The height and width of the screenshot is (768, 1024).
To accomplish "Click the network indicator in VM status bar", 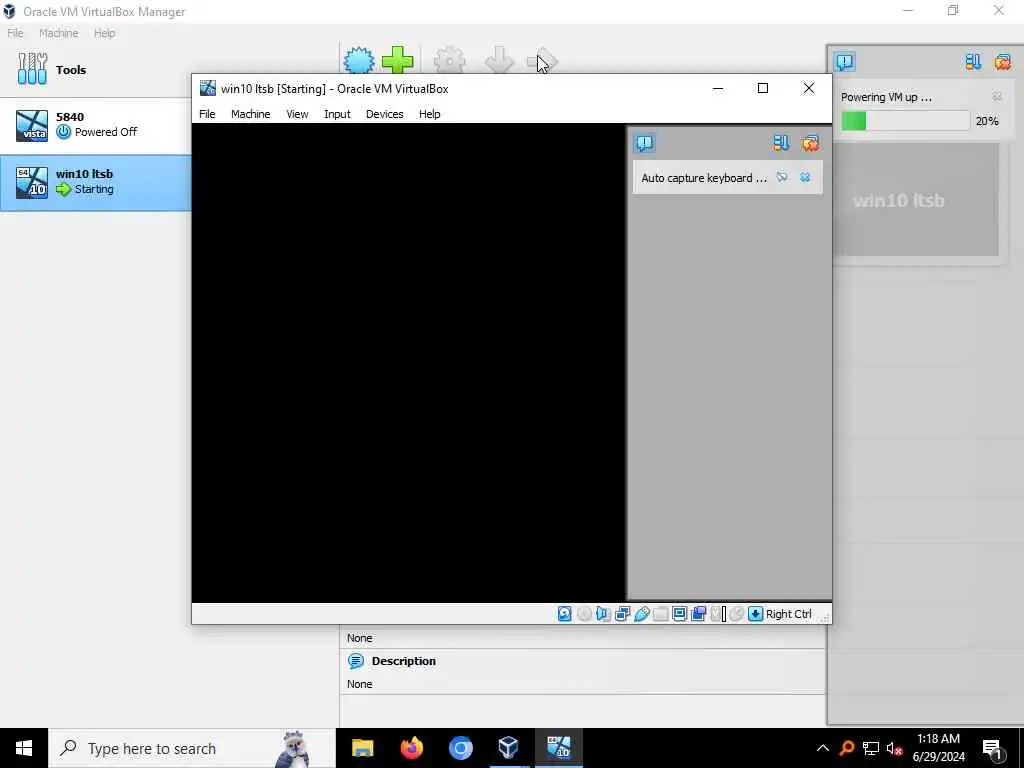I will [622, 614].
